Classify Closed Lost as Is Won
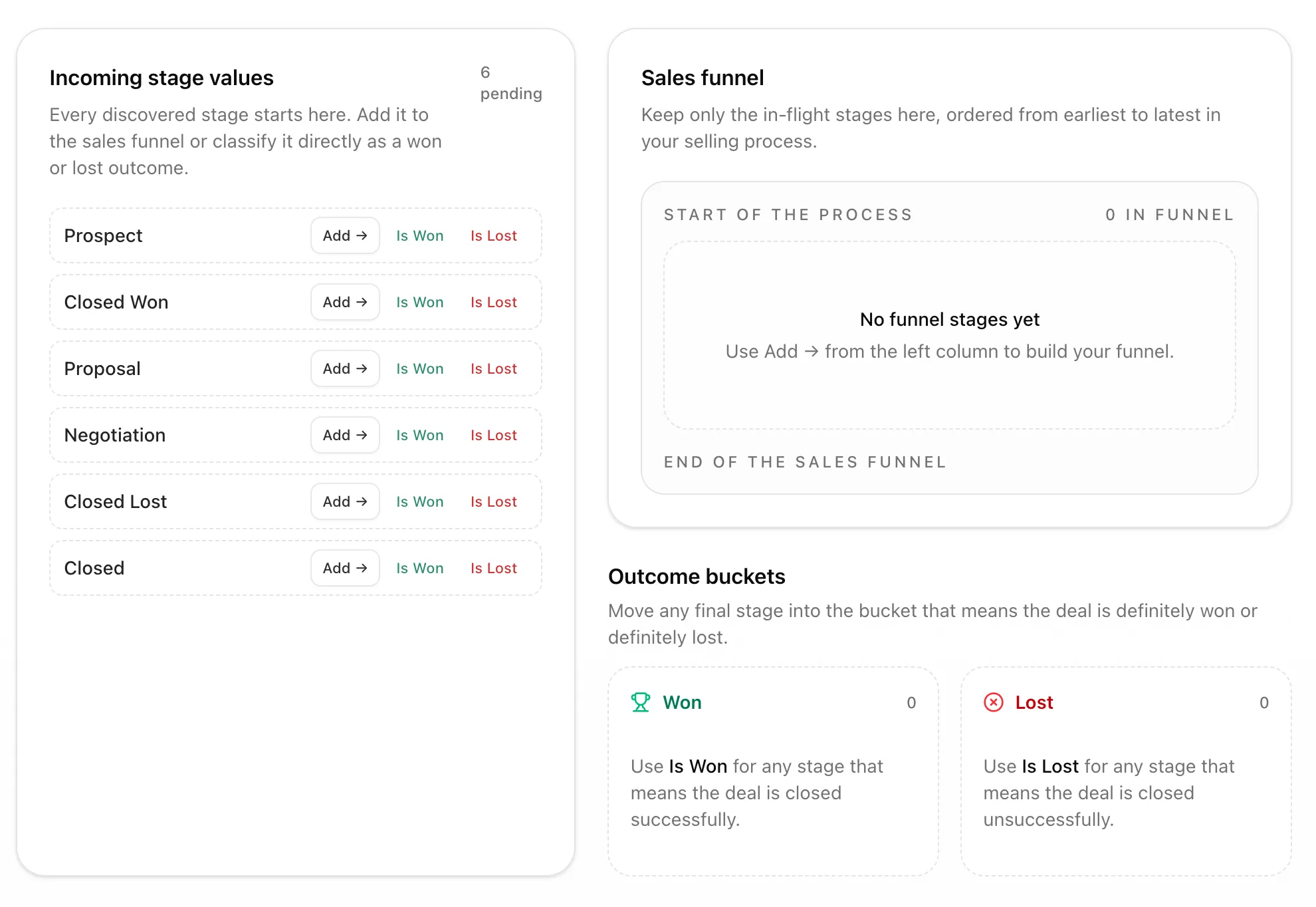The height and width of the screenshot is (907, 1316). pyautogui.click(x=420, y=501)
